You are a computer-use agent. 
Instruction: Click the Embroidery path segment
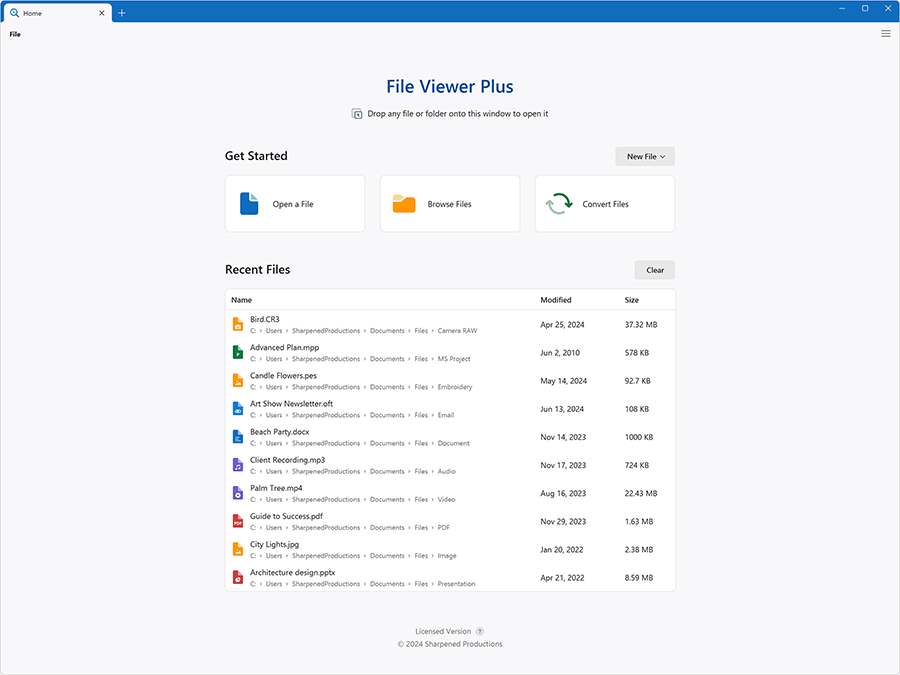(x=455, y=387)
